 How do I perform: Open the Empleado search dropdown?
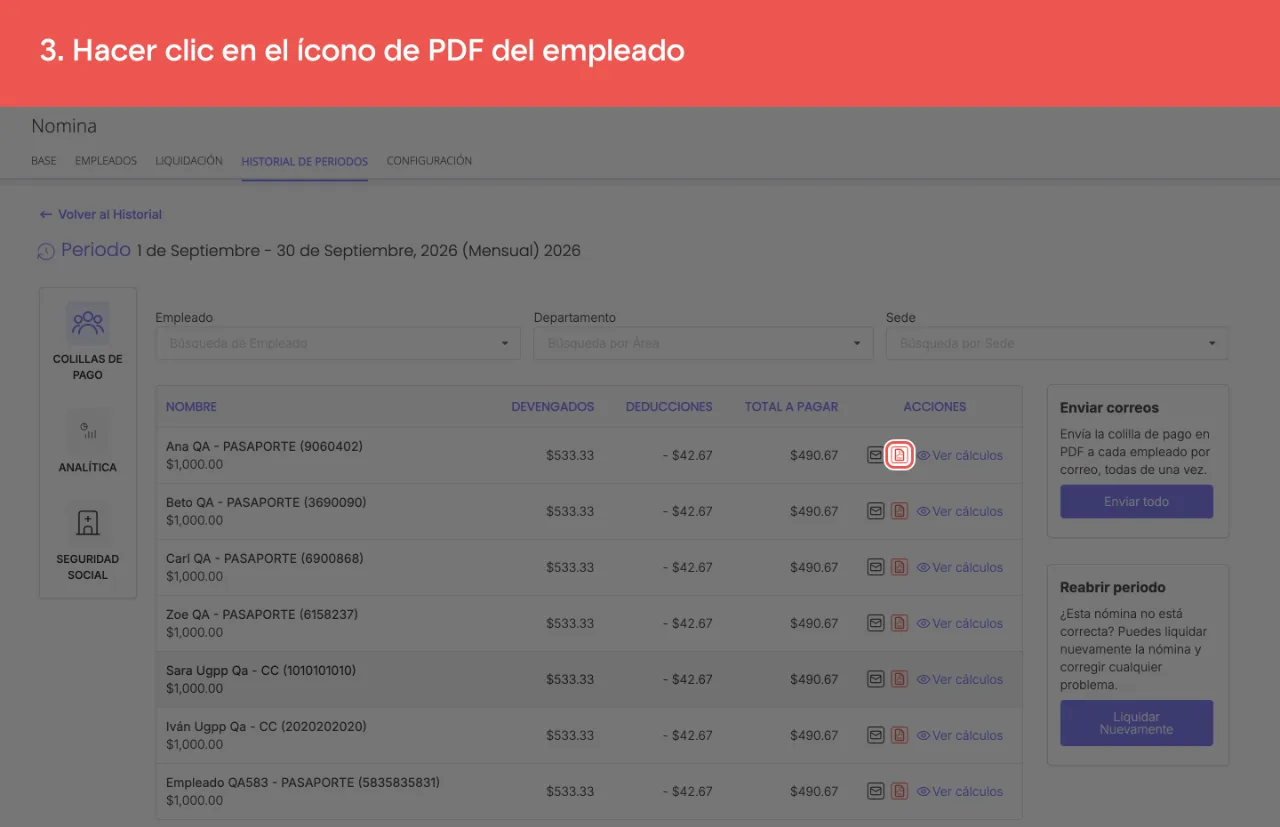pyautogui.click(x=338, y=343)
